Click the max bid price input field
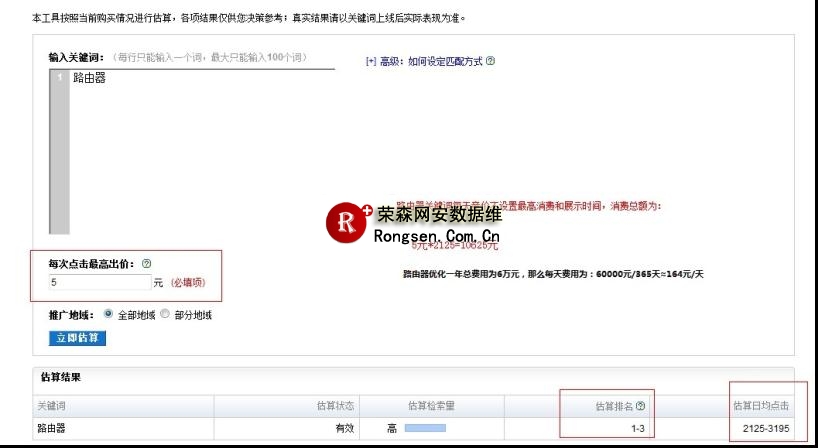The width and height of the screenshot is (818, 448). pos(99,282)
